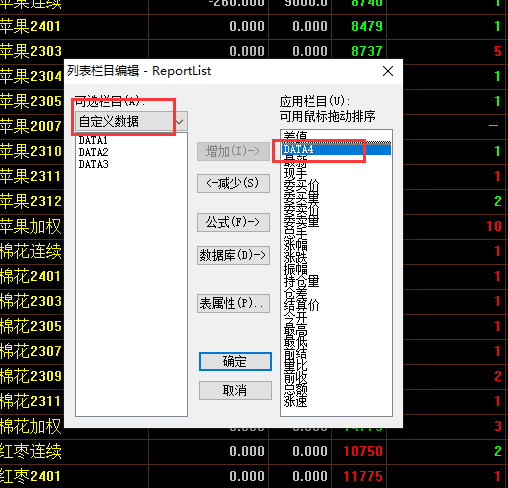Select 最高 in applied columns list
Viewport: 508px width, 488px height.
(x=295, y=329)
